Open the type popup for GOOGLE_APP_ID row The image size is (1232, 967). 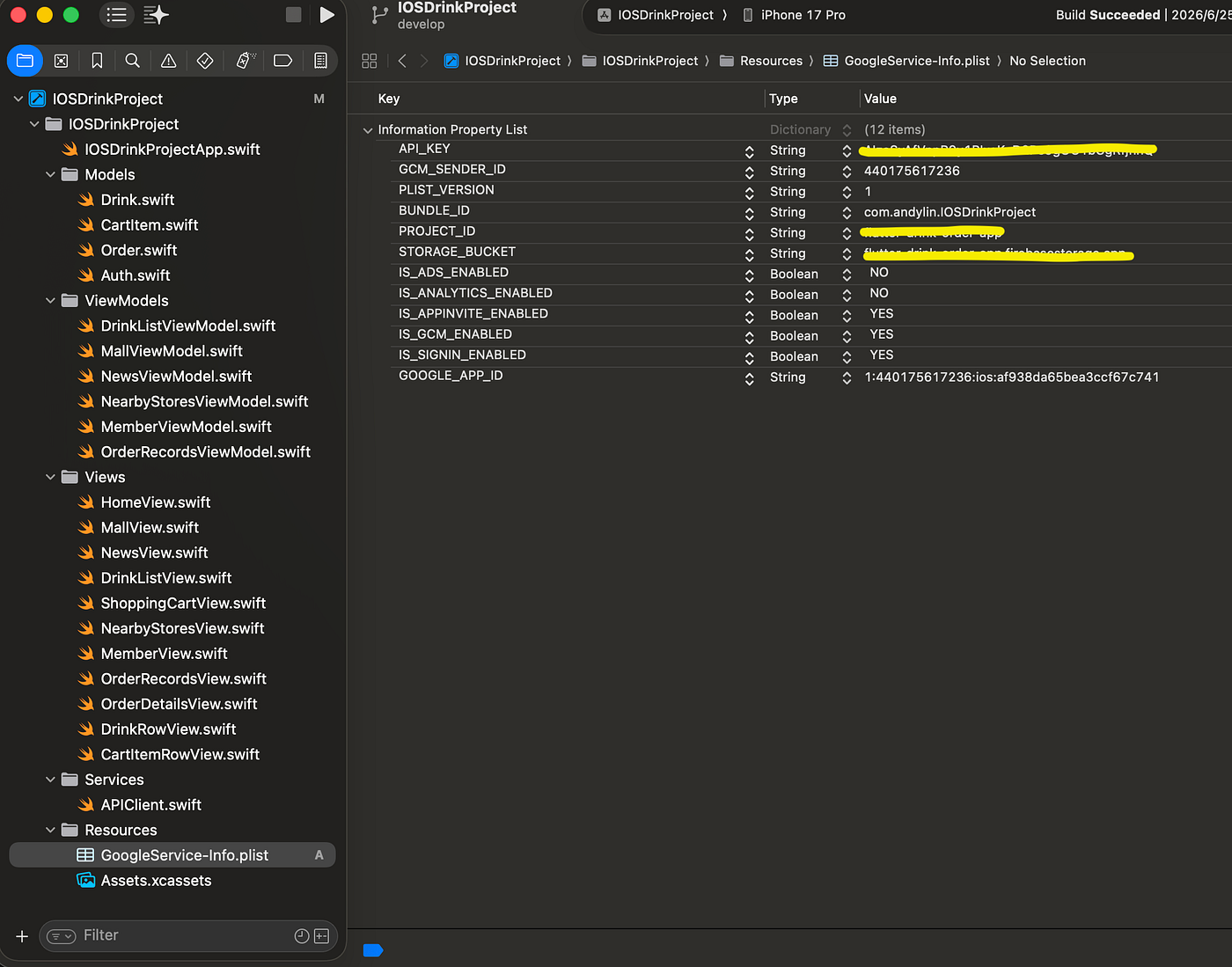coord(847,377)
